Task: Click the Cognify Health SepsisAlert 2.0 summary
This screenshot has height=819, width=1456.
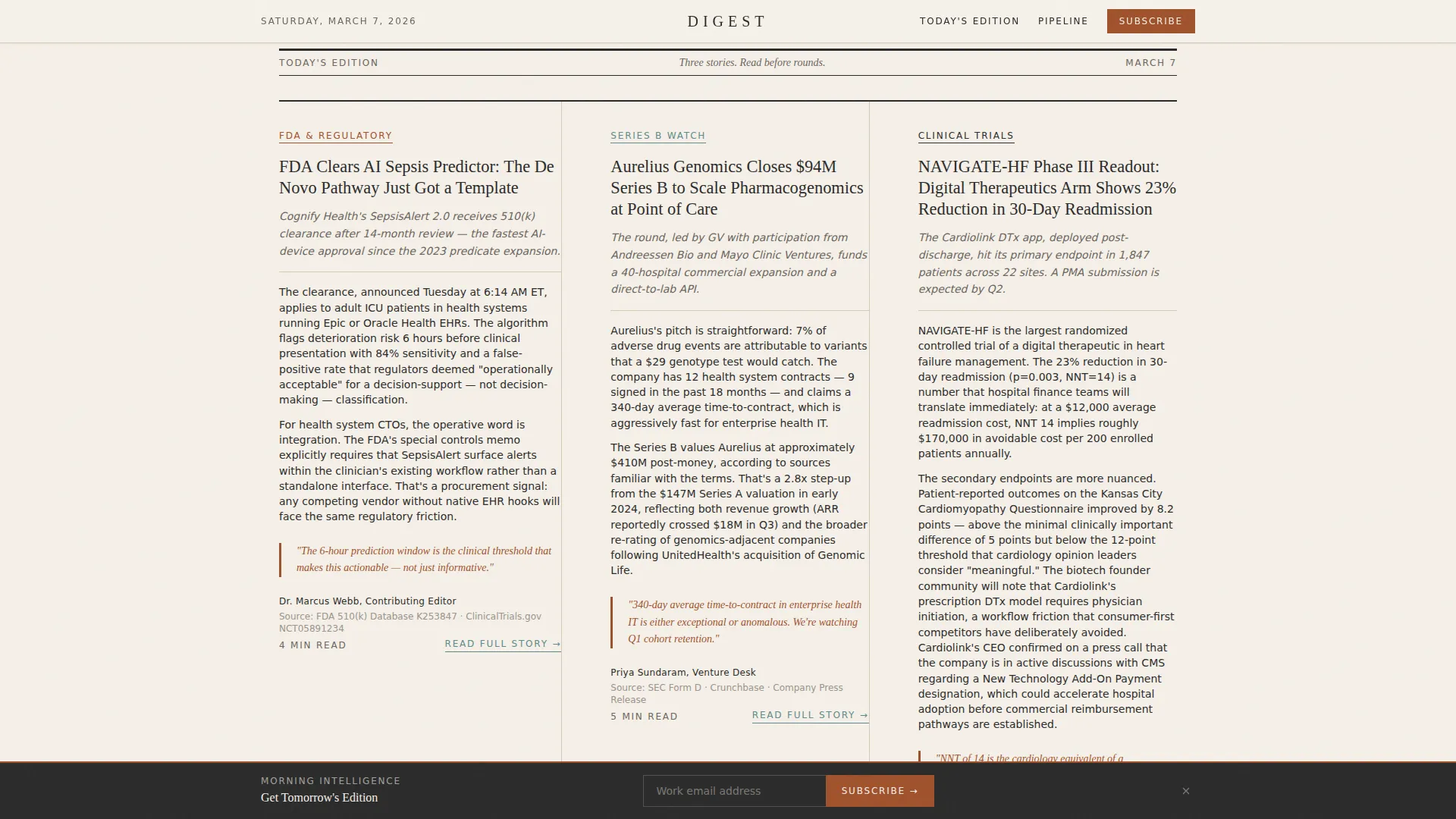Action: (419, 234)
